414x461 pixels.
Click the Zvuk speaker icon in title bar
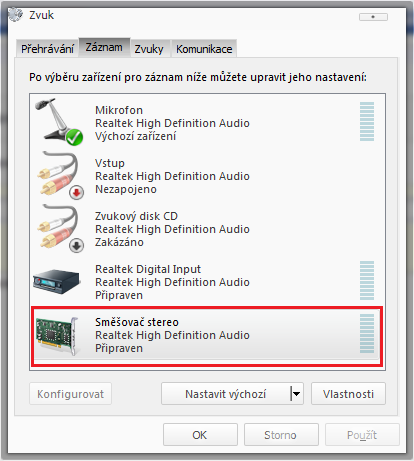tap(15, 14)
